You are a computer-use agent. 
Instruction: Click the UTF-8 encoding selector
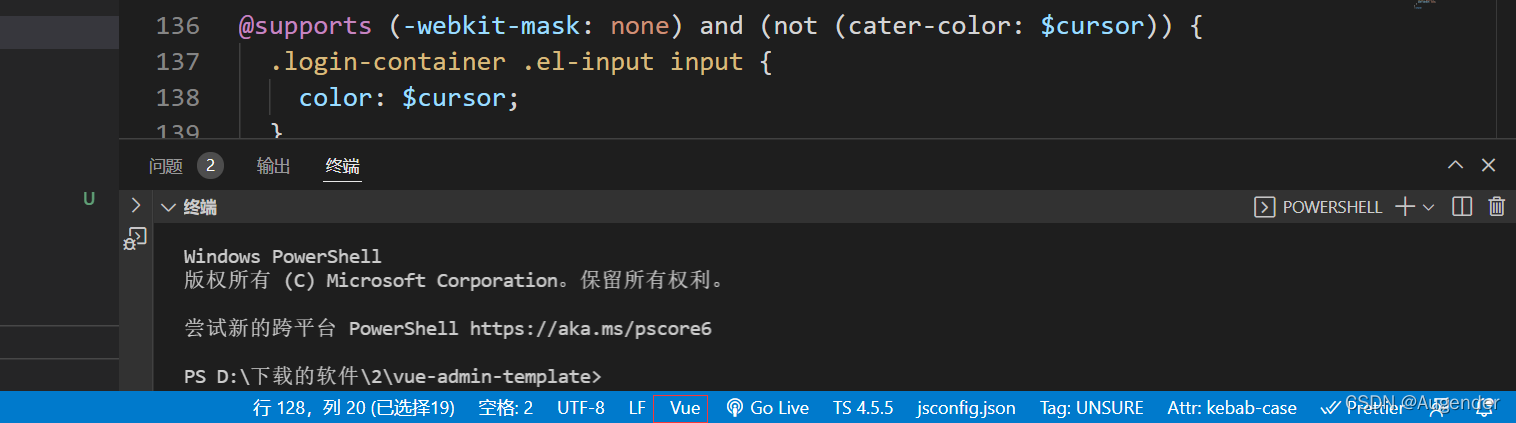click(581, 408)
